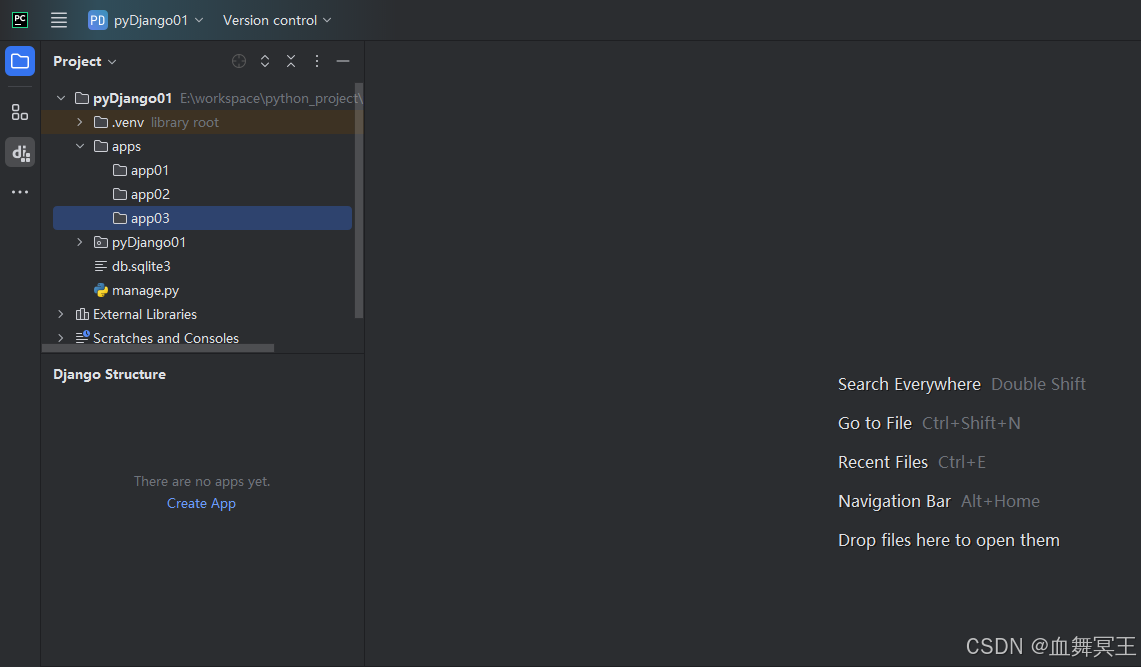Click the db.sqlite3 file icon
The image size is (1141, 667).
pos(101,266)
